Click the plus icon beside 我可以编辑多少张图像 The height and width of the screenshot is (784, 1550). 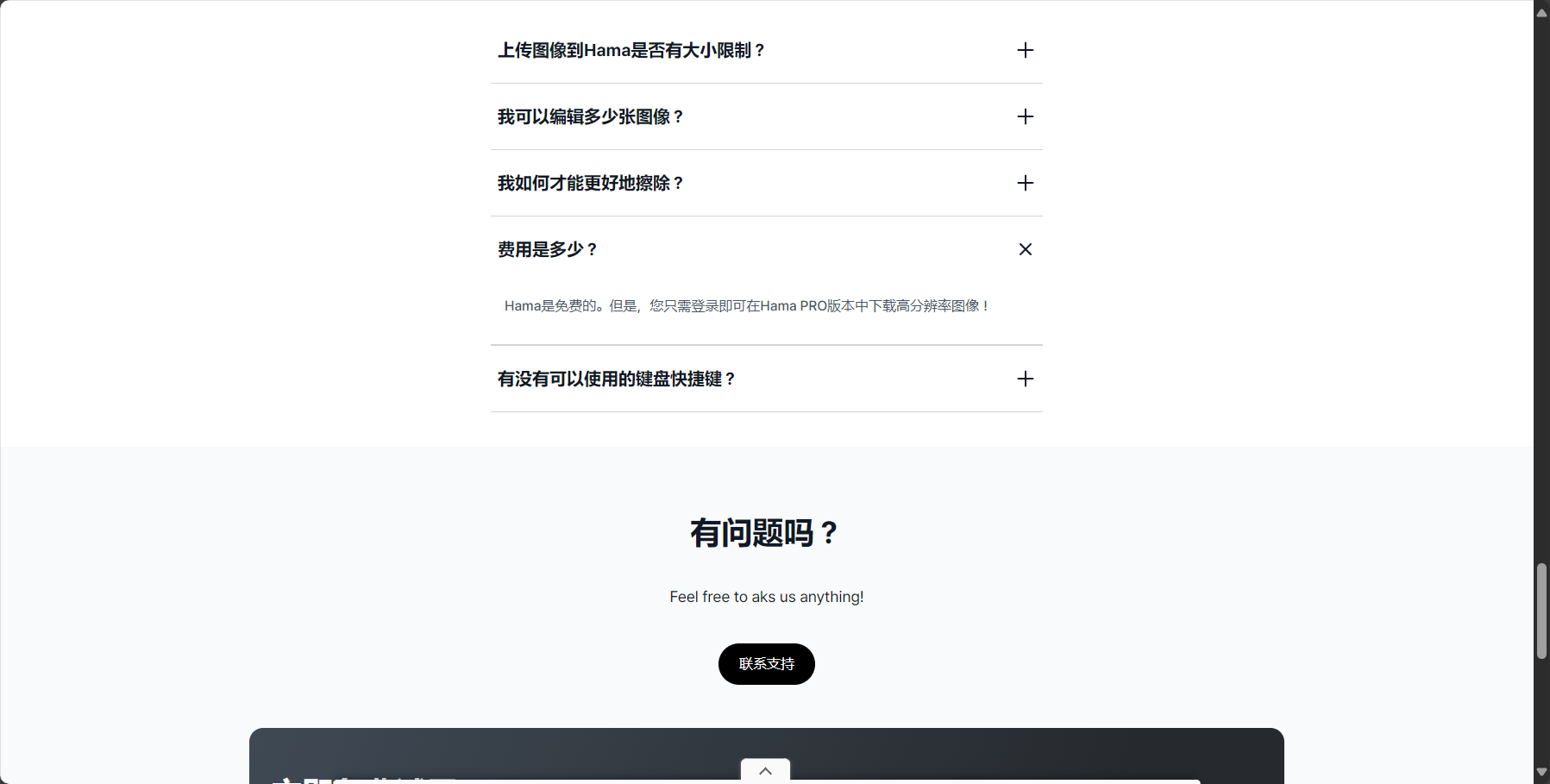click(1025, 116)
